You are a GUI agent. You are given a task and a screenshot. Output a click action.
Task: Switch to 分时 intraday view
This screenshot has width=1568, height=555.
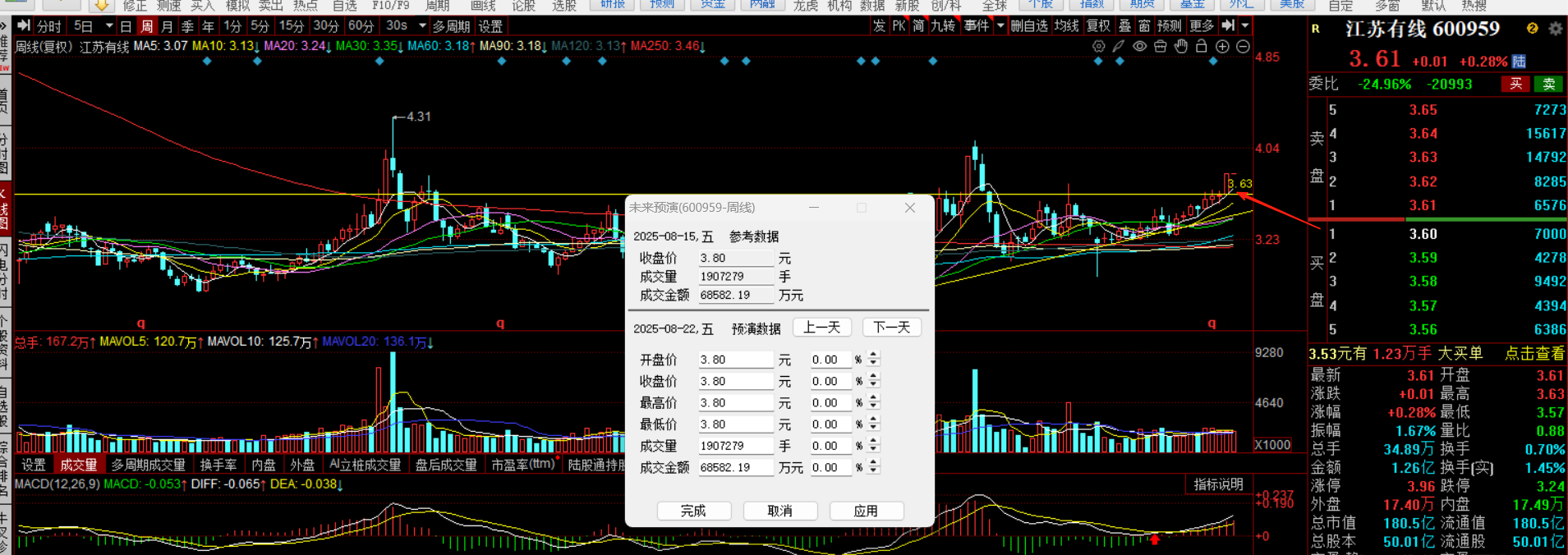[x=49, y=26]
